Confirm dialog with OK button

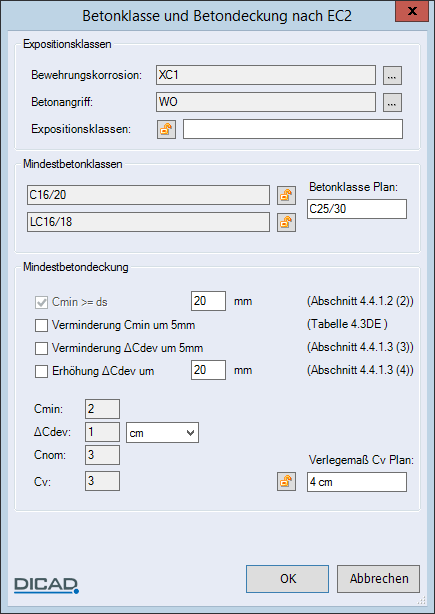pos(287,579)
